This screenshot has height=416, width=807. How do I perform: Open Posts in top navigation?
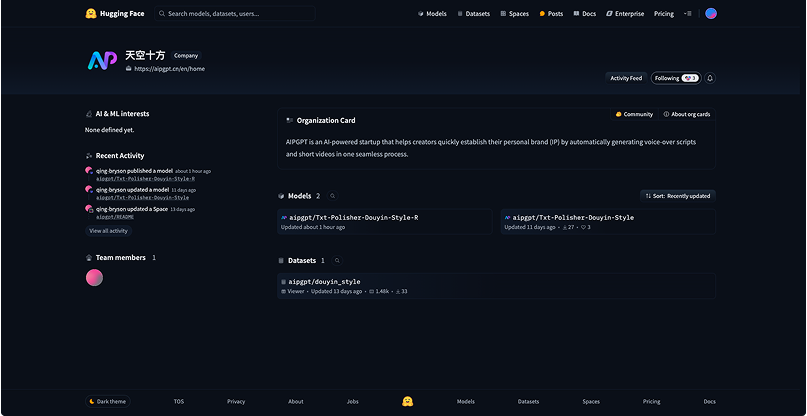[x=551, y=14]
